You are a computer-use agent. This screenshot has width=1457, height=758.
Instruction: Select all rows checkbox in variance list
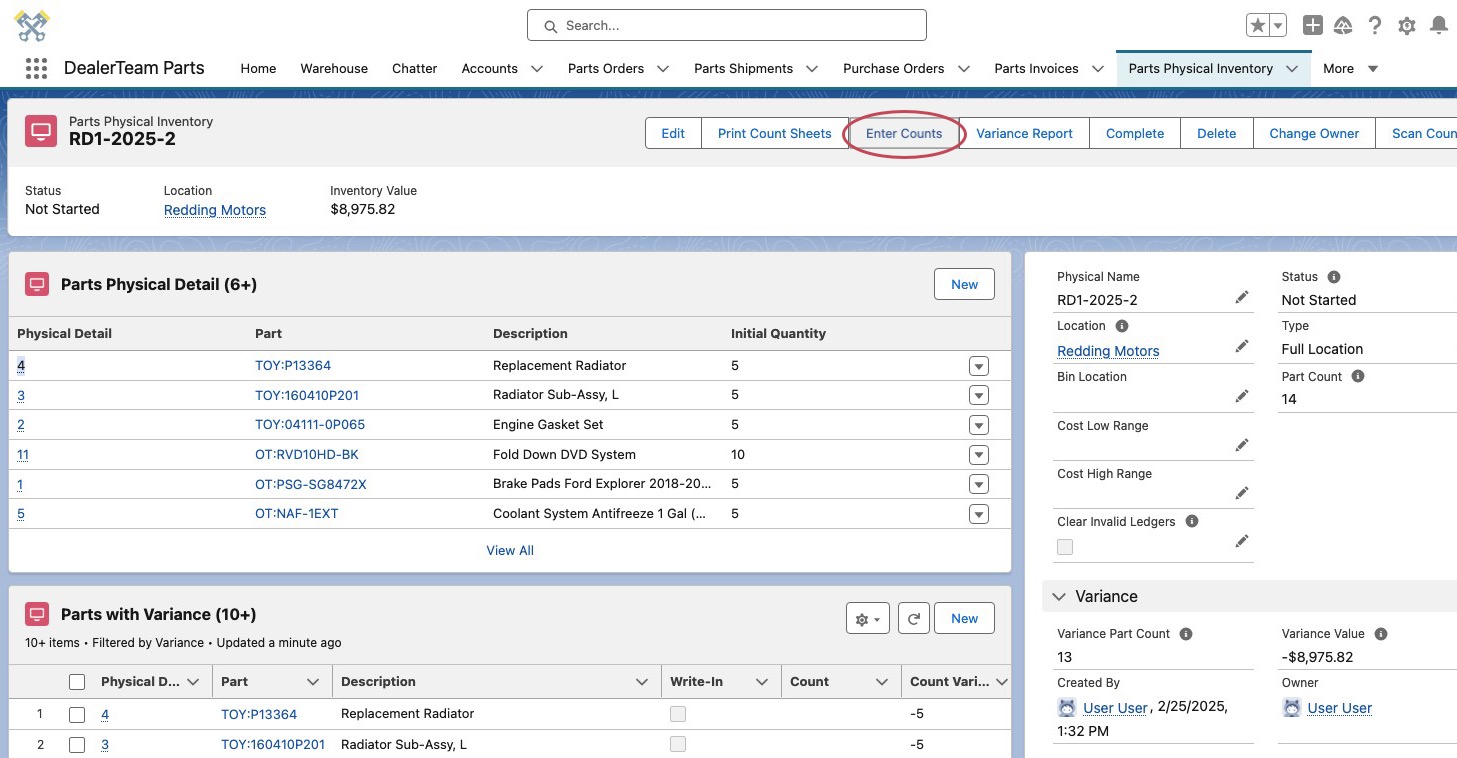pyautogui.click(x=77, y=682)
